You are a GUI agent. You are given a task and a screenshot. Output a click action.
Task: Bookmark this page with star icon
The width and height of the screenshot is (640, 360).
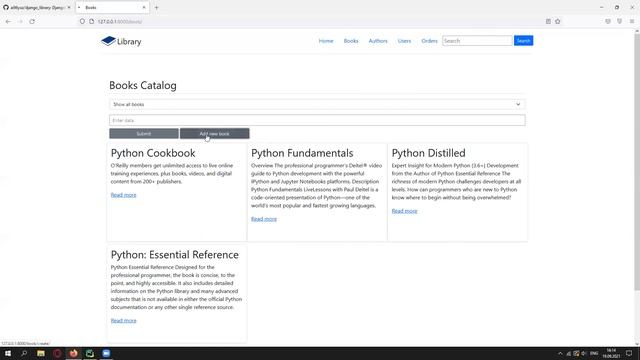[x=558, y=21]
